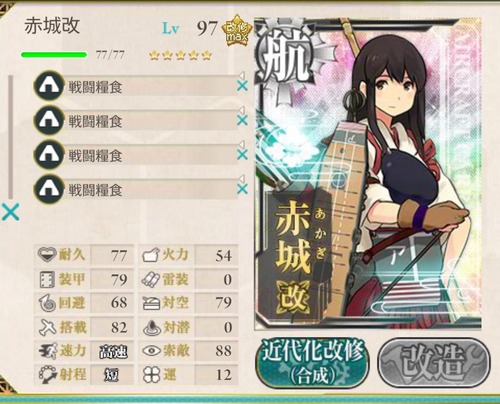
Task: Click the 運 clover luck icon
Action: coord(152,375)
